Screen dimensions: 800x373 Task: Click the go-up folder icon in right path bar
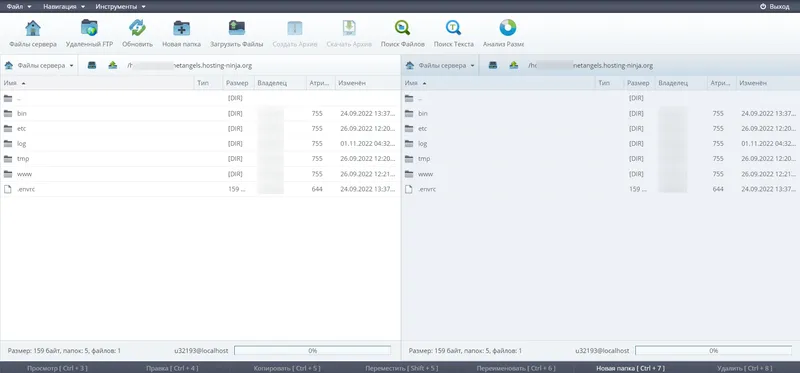tap(514, 65)
